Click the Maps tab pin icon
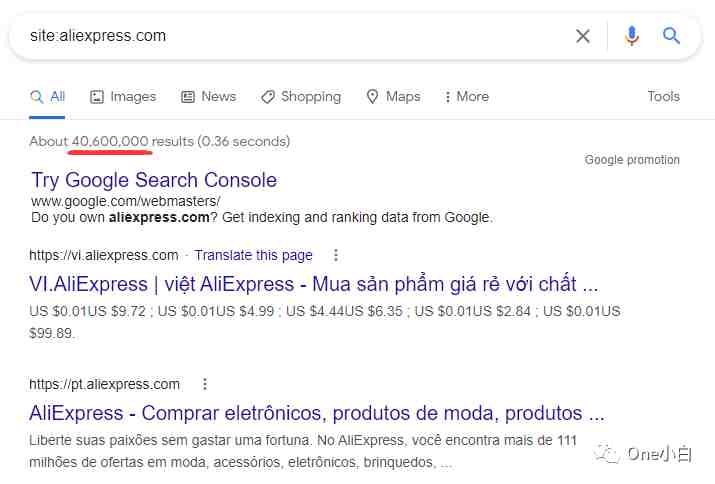Viewport: 715px width, 484px height. tap(372, 97)
